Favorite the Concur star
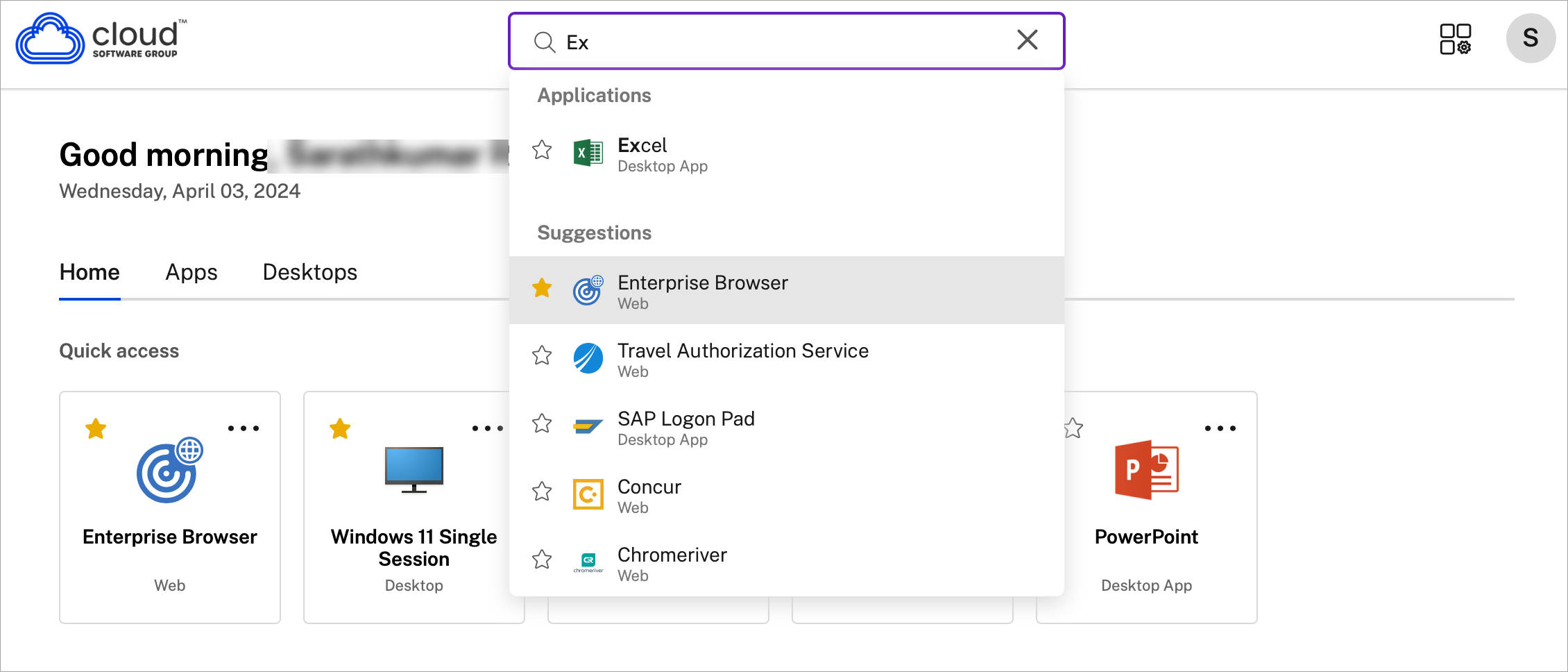The image size is (1568, 672). [x=542, y=492]
